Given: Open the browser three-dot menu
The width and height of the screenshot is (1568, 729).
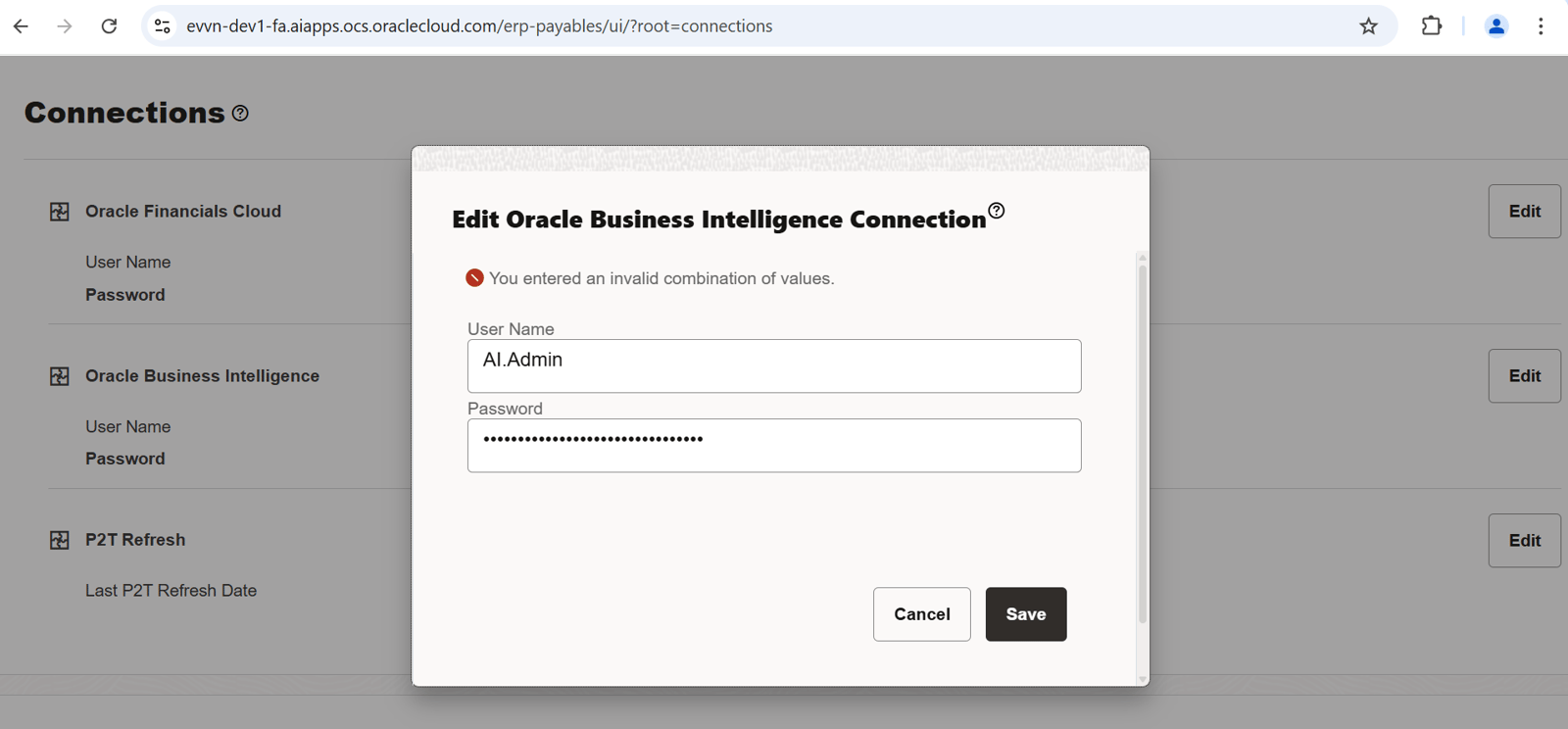Looking at the screenshot, I should (1541, 26).
